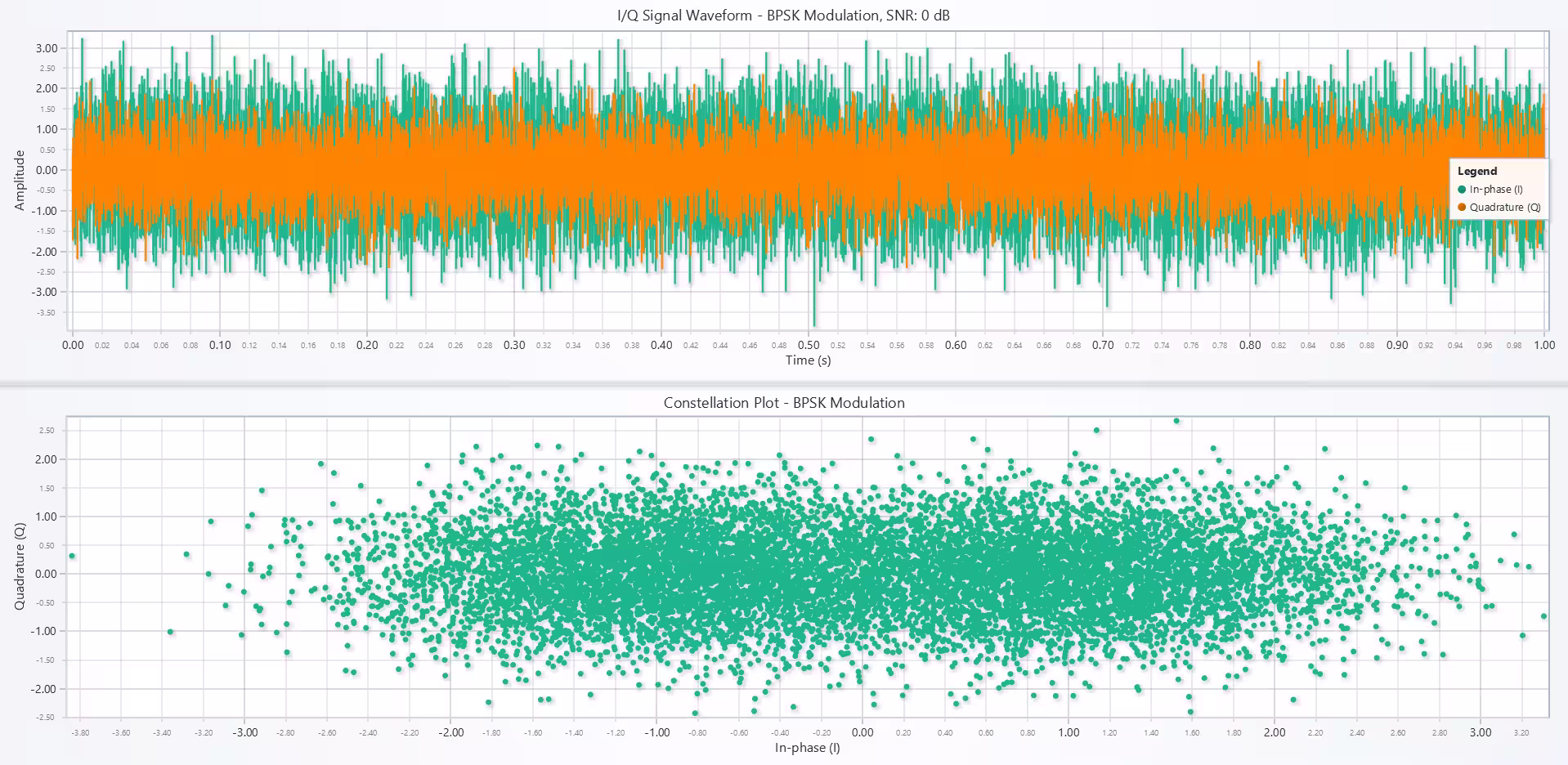The image size is (1568, 765).
Task: Click the 3.00 tick on constellation In-phase axis
Action: click(1480, 733)
